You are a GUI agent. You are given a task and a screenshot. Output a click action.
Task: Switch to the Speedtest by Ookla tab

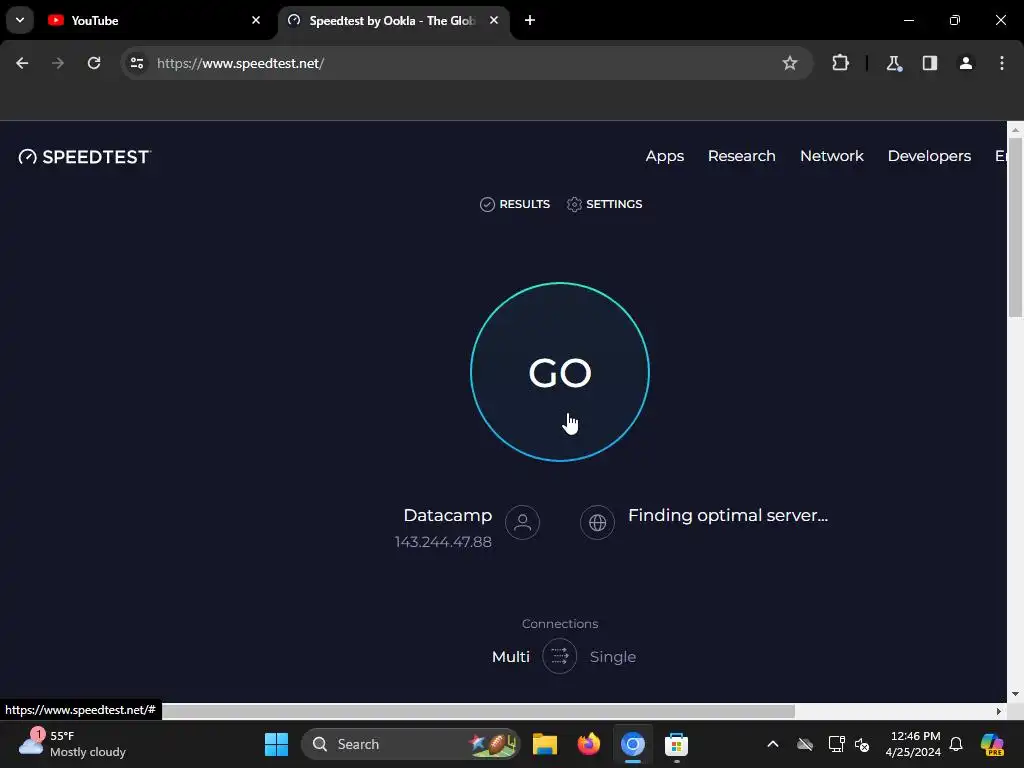394,21
